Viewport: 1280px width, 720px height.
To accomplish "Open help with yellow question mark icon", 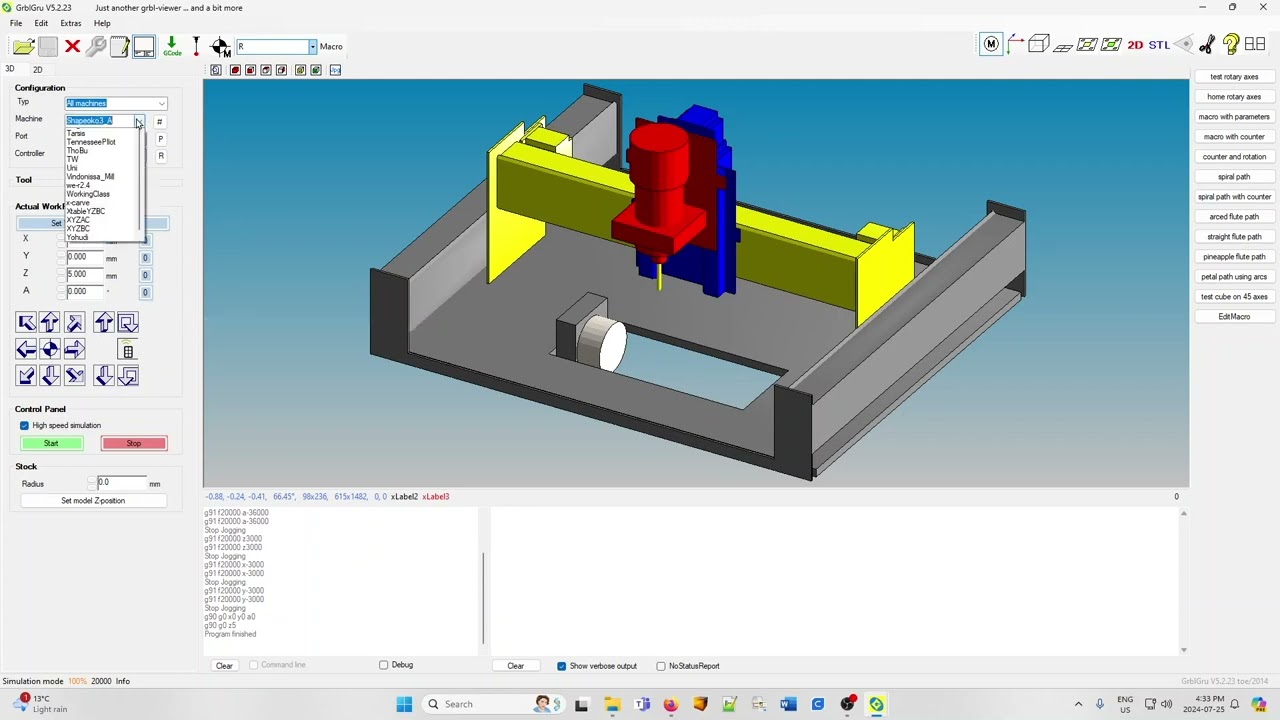I will 1231,44.
